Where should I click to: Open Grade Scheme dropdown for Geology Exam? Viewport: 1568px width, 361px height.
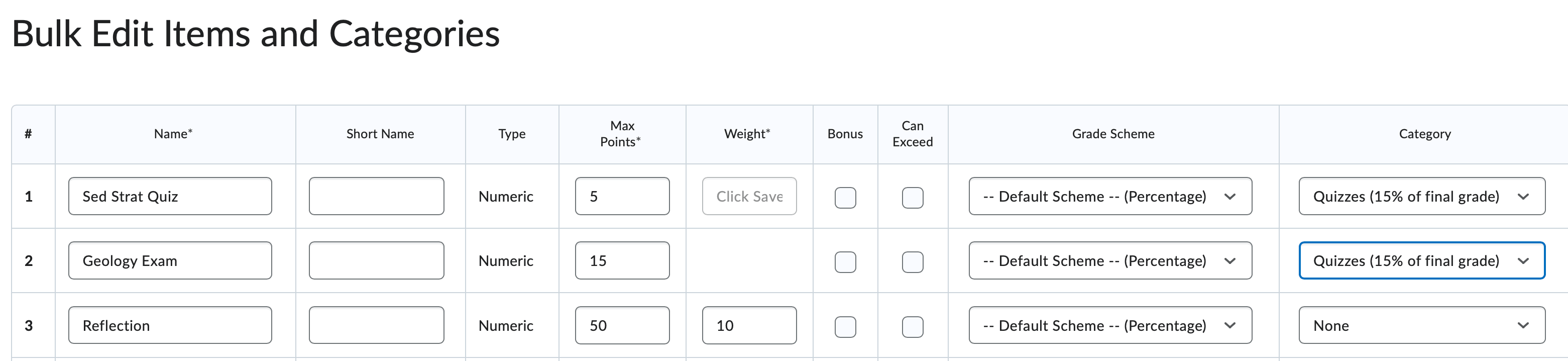(1109, 261)
